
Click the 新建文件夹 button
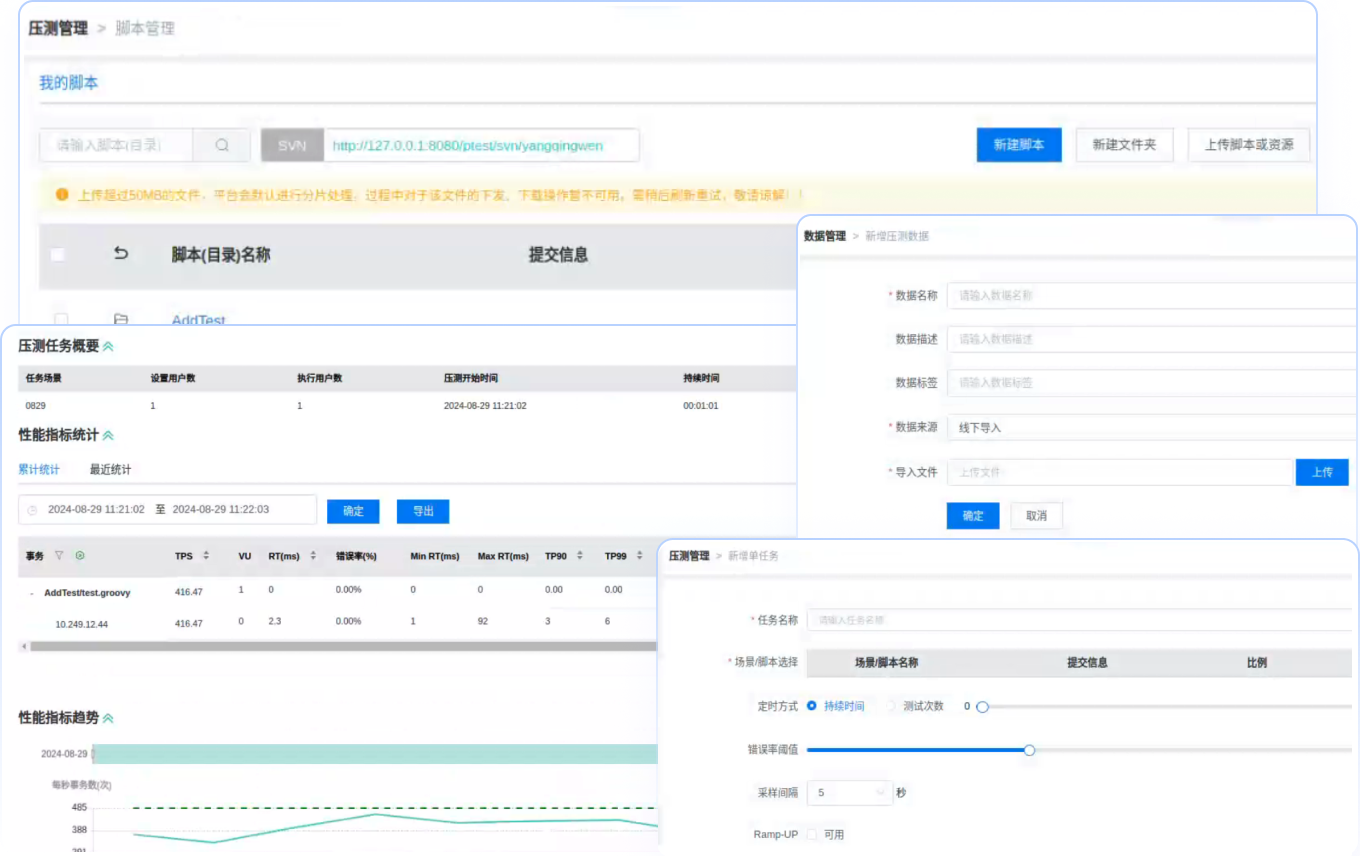1124,145
